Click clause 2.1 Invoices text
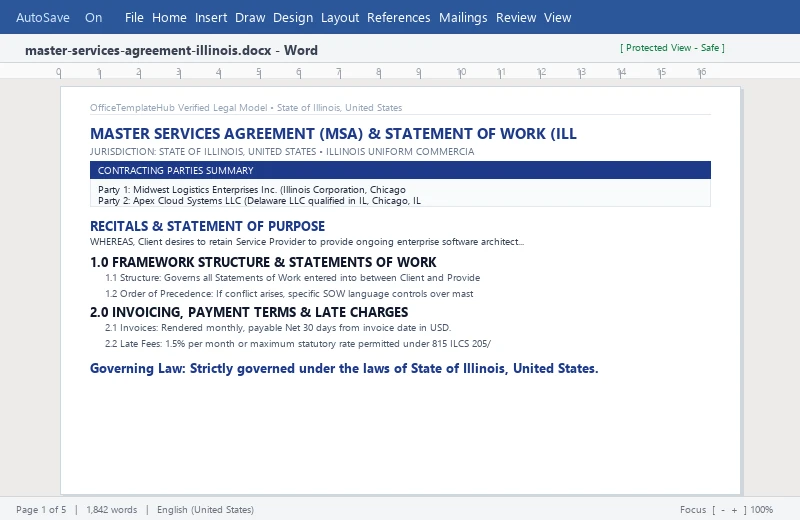 [278, 328]
